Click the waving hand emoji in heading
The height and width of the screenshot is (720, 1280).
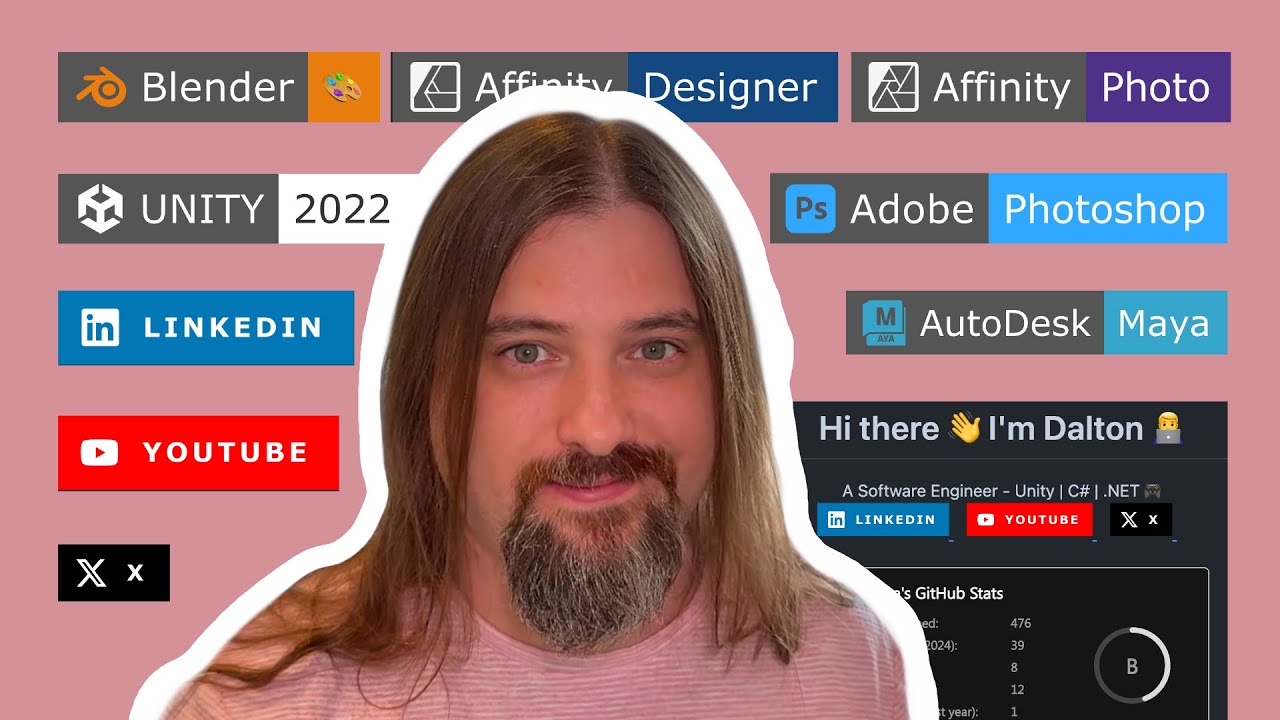tap(965, 429)
